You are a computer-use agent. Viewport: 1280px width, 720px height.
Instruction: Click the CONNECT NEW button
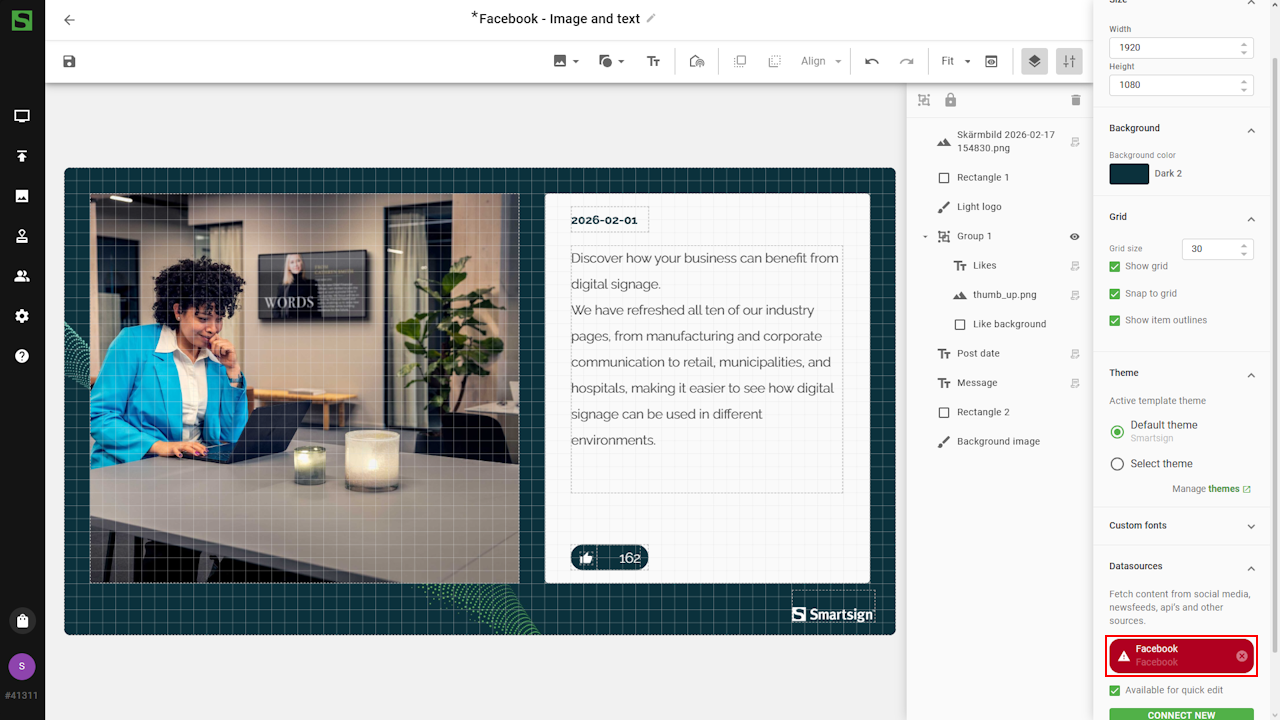coord(1181,714)
